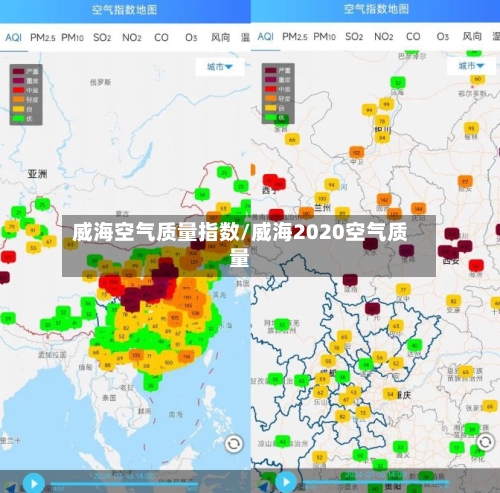Viewport: 500px width, 493px height.
Task: Open the O3 tab in the right map
Action: 443,36
